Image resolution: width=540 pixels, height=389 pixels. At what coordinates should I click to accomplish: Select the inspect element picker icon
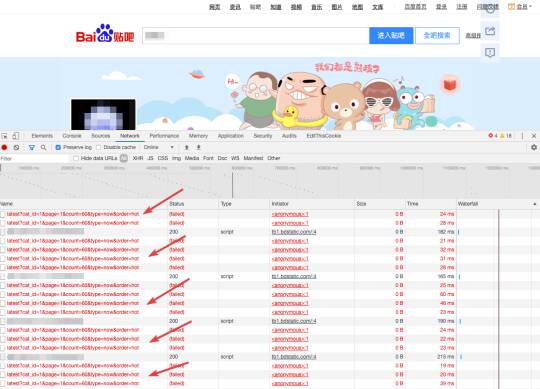pyautogui.click(x=4, y=136)
